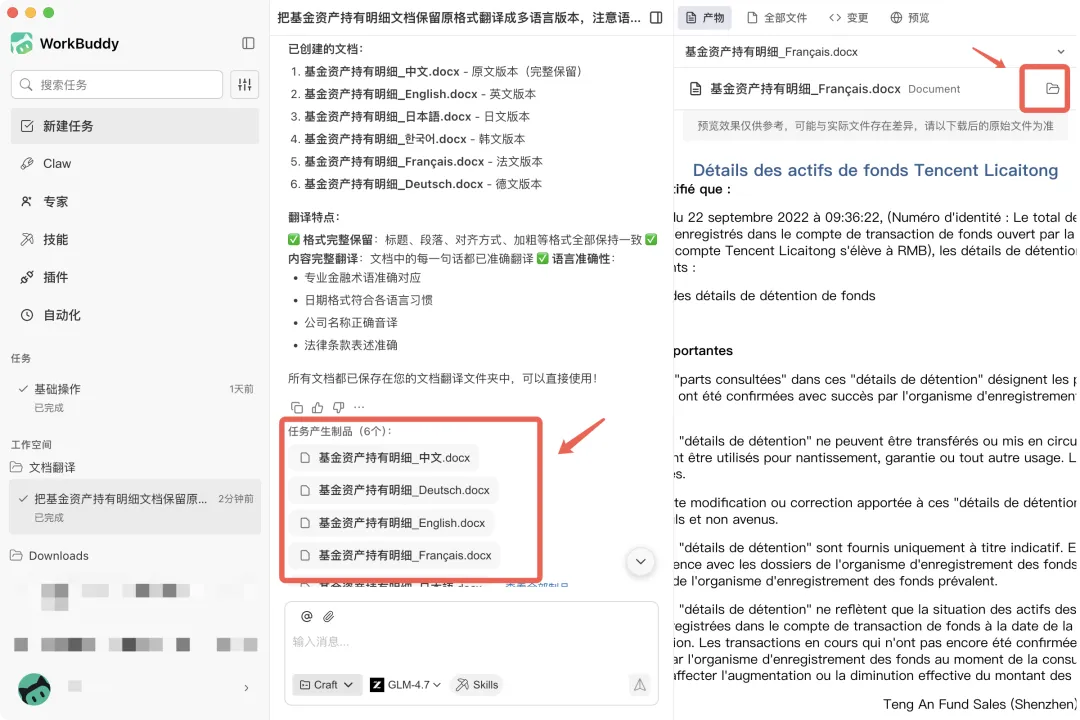The image size is (1080, 720).
Task: Switch to the 产物 tab
Action: [x=705, y=18]
